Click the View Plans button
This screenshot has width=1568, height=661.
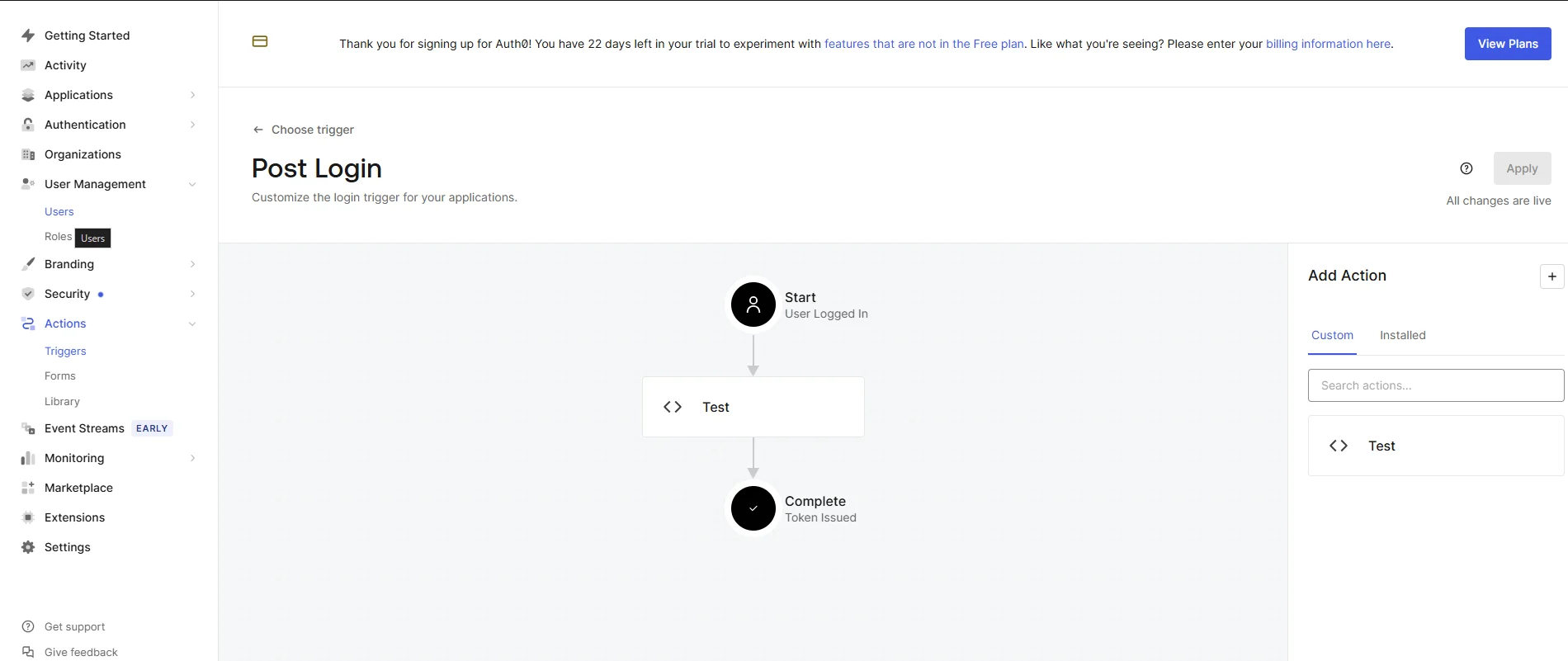[x=1507, y=43]
